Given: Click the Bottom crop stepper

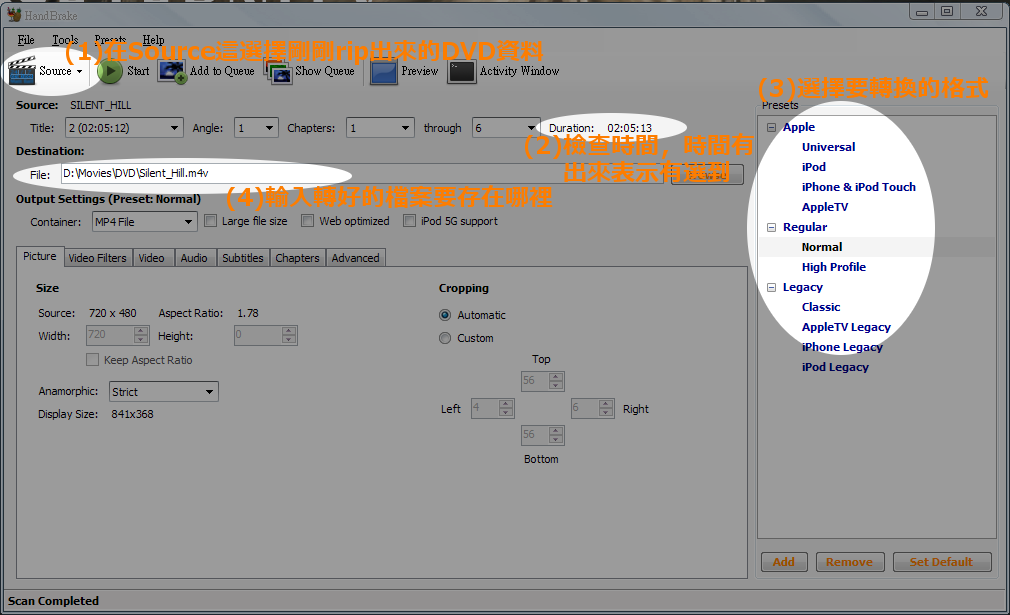Looking at the screenshot, I should 542,435.
